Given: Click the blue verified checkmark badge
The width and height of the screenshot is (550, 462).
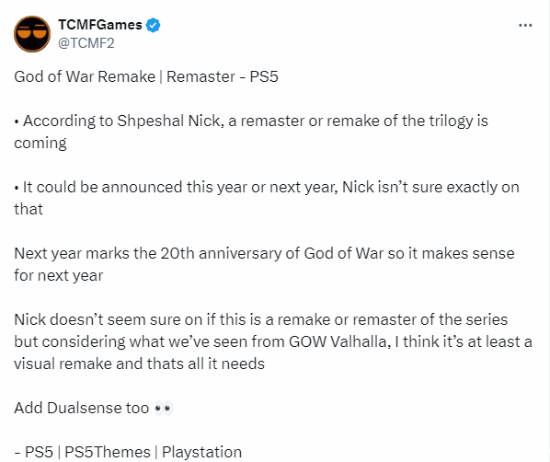Looking at the screenshot, I should [x=153, y=25].
